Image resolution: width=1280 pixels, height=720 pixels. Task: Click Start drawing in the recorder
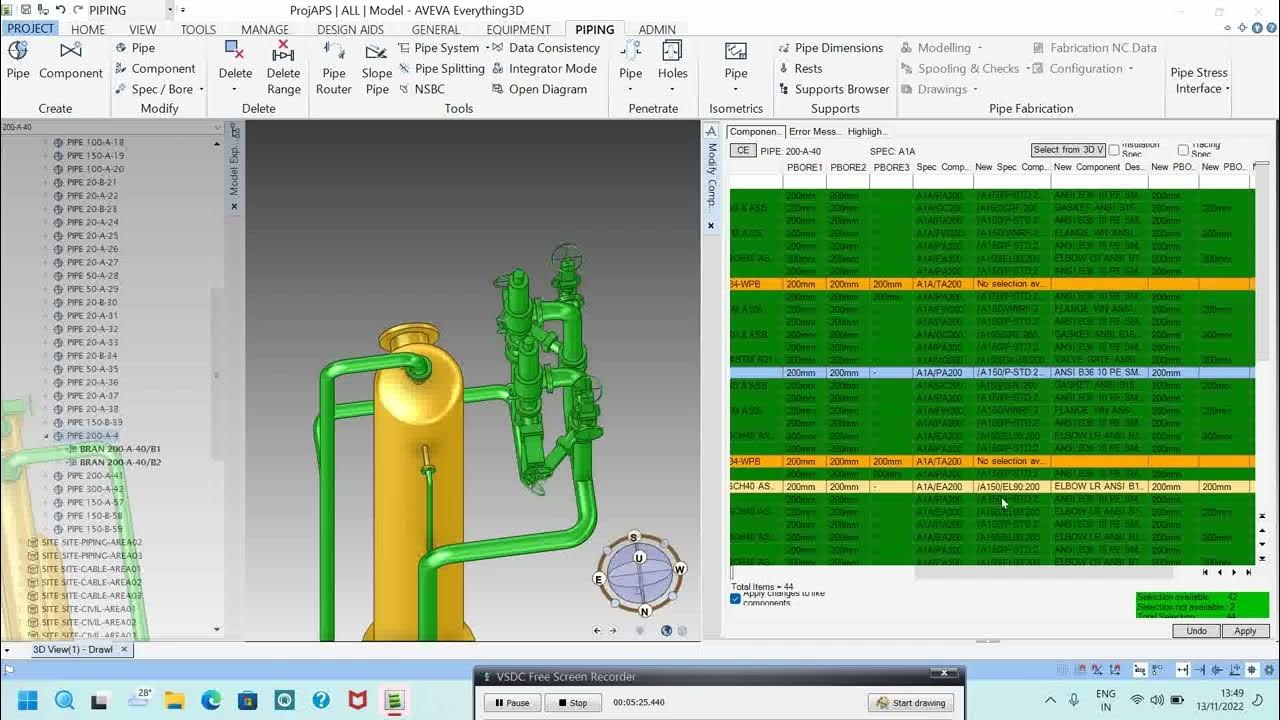(x=910, y=702)
